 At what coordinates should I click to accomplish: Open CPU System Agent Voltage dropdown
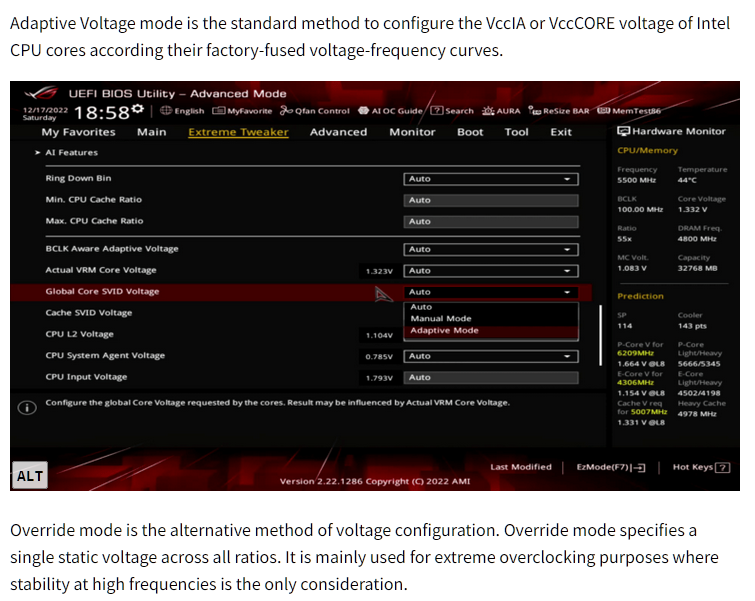[491, 356]
